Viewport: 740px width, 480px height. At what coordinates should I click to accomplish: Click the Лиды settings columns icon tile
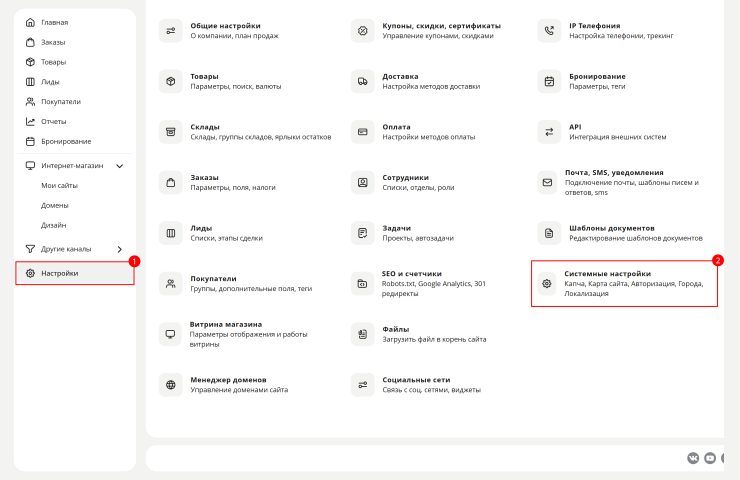point(171,233)
